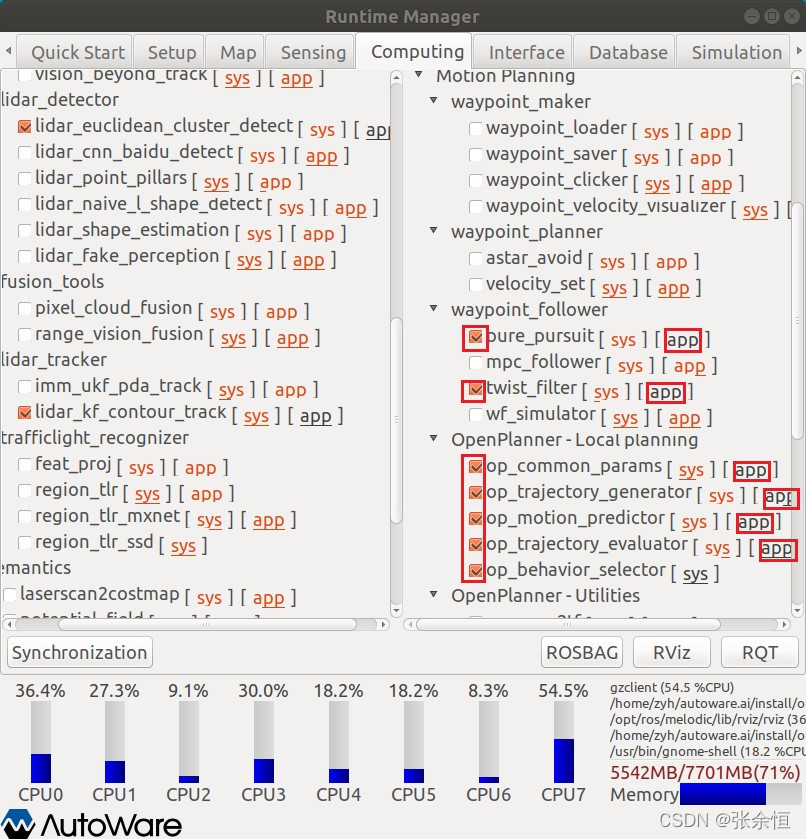Tick waypoint_loader checkbox

click(475, 129)
